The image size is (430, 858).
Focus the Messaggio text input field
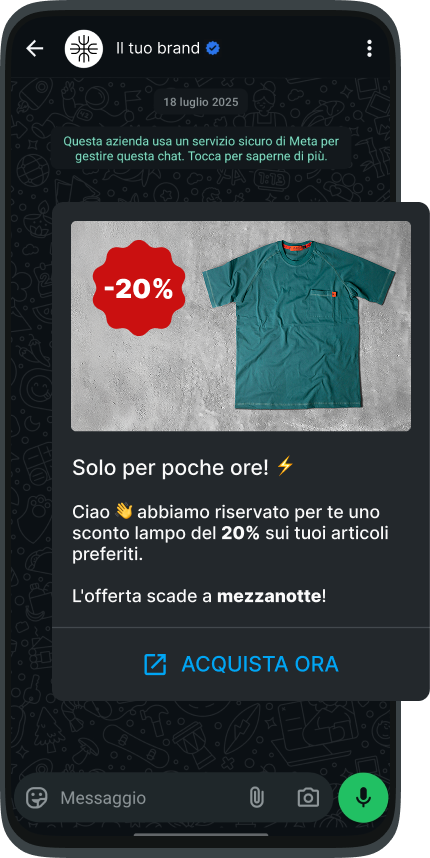(x=149, y=798)
